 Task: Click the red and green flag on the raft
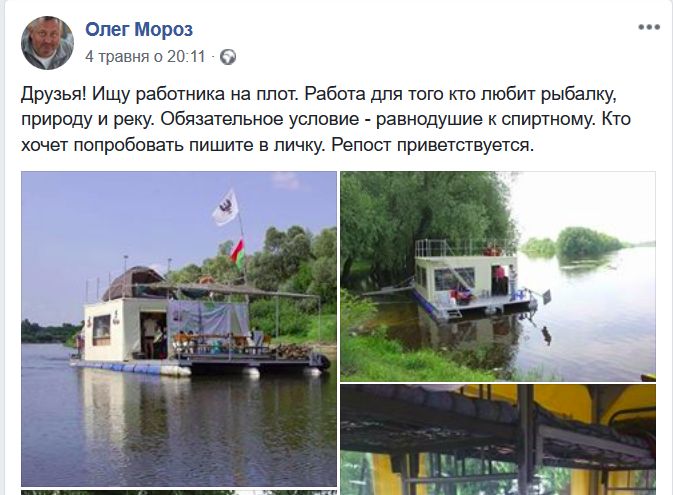(237, 254)
